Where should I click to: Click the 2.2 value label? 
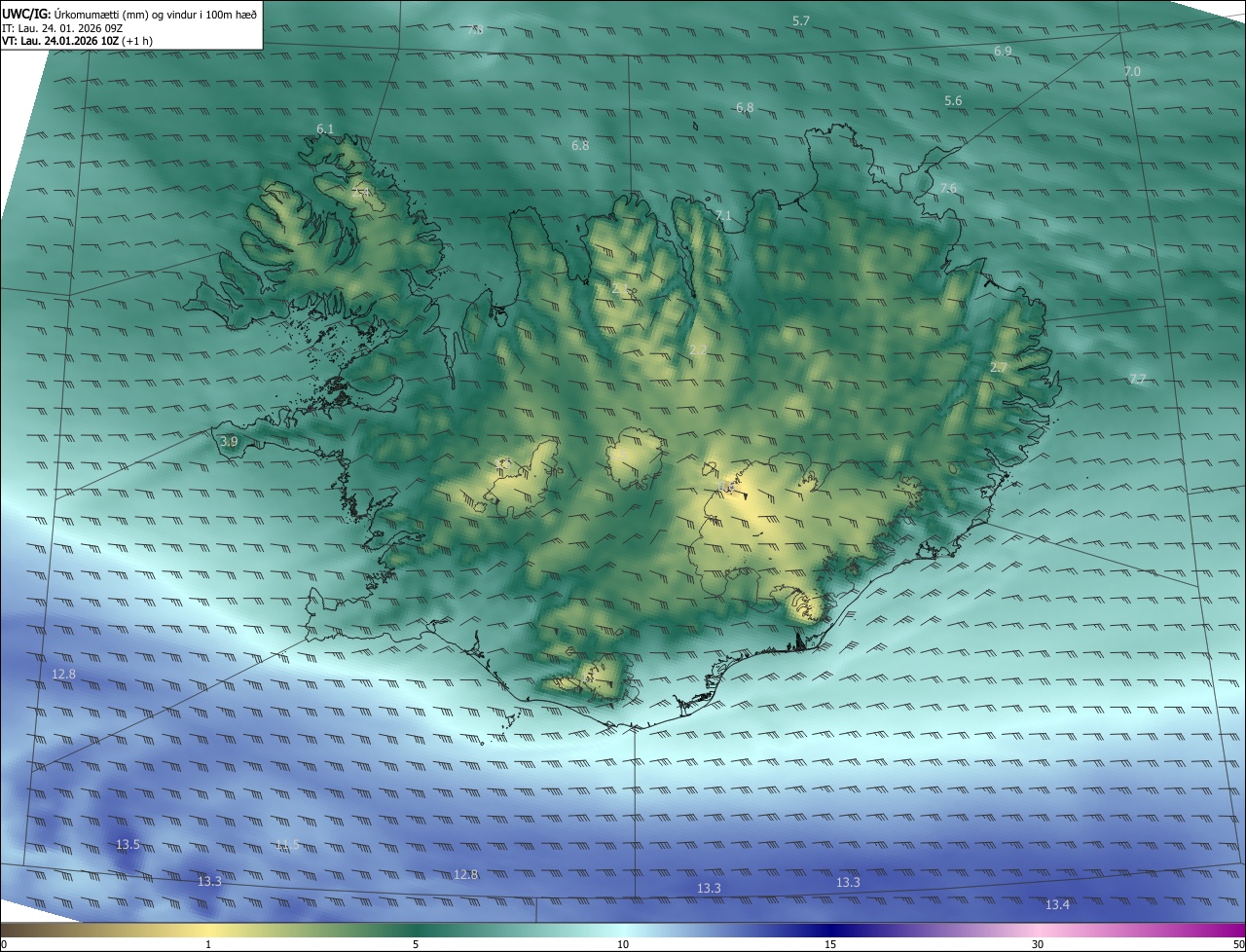698,350
